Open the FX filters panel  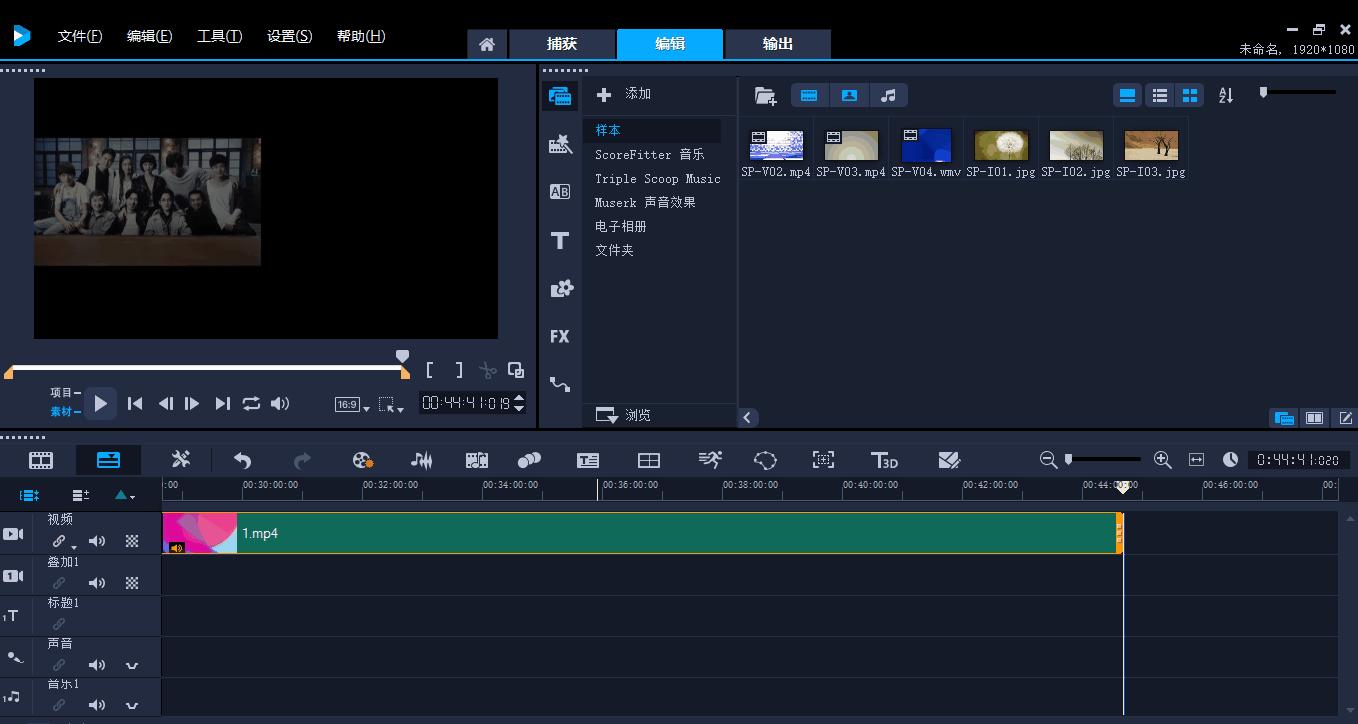pyautogui.click(x=560, y=336)
